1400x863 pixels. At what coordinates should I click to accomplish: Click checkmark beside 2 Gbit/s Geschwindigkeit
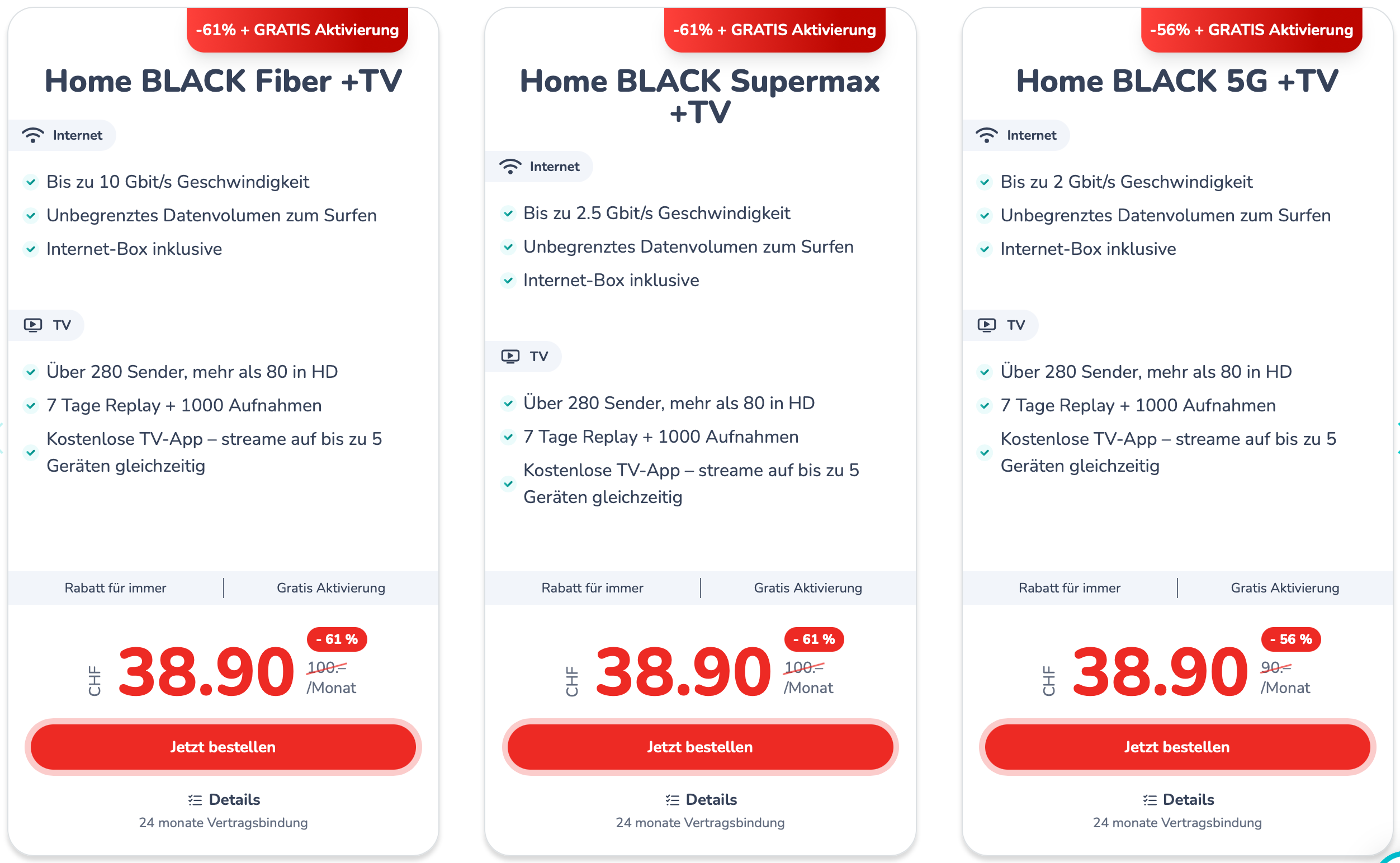985,182
